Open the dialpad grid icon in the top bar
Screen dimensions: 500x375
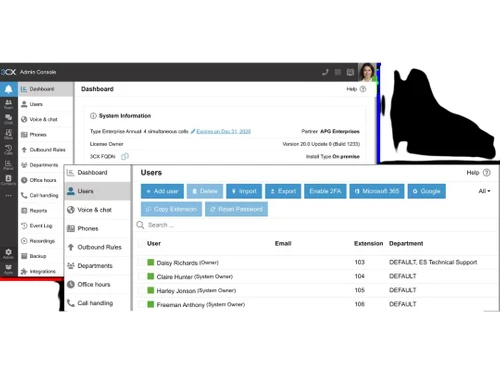tap(338, 72)
